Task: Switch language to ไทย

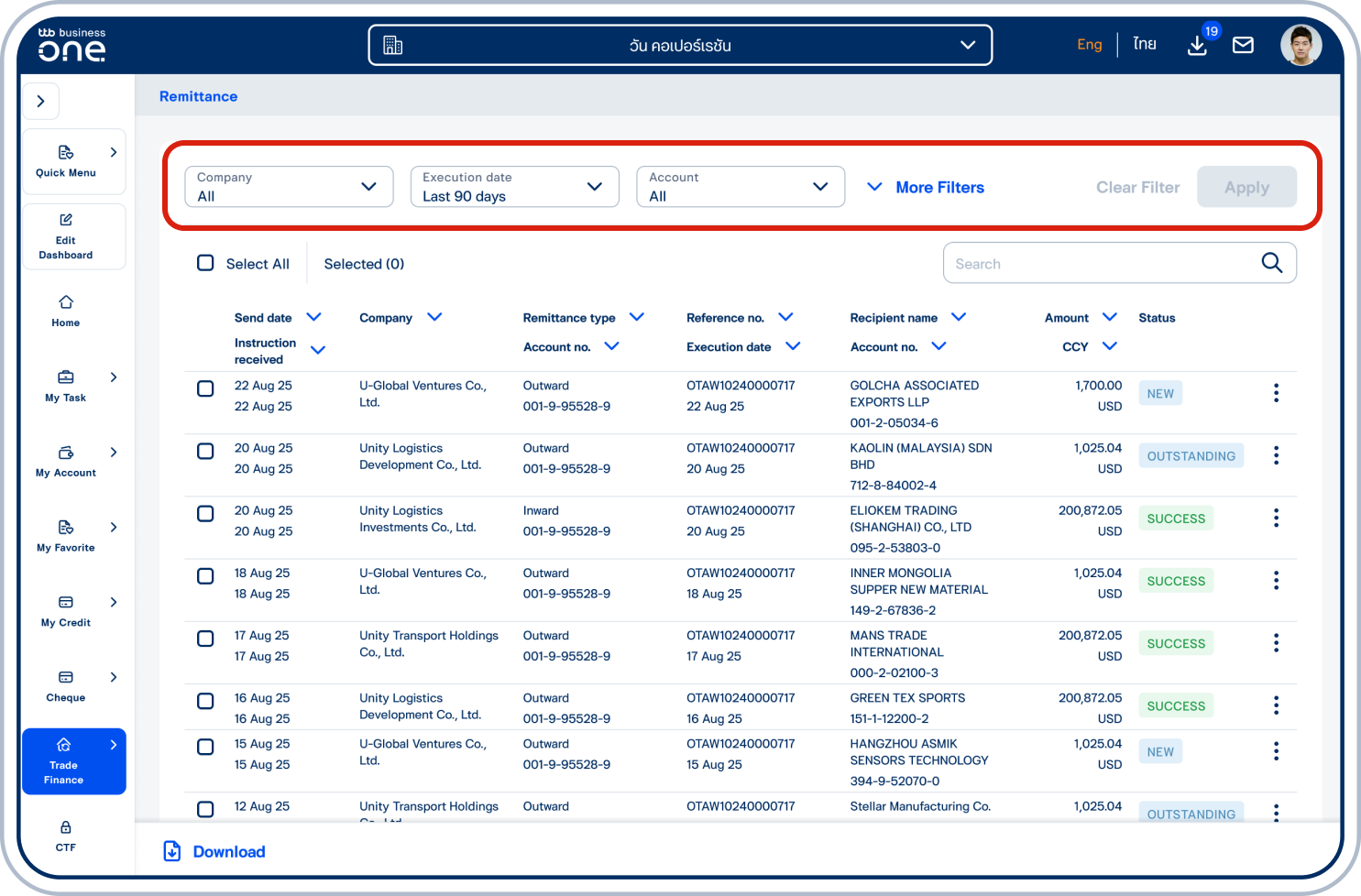Action: (x=1144, y=43)
